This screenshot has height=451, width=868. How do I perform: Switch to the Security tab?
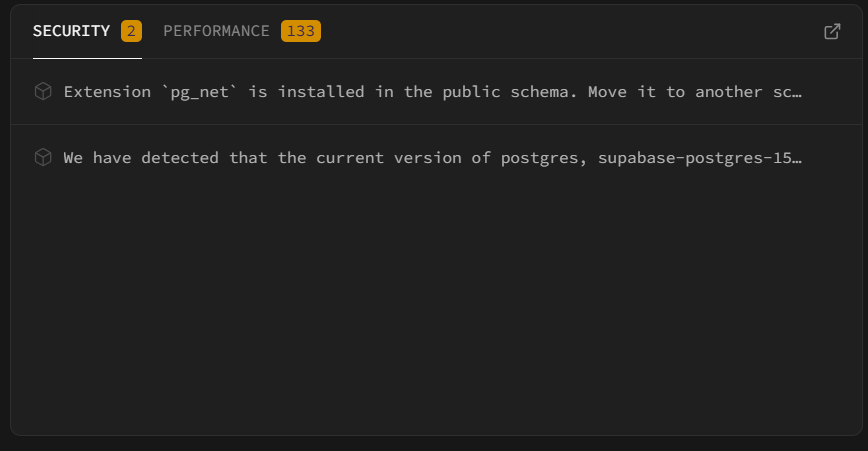click(71, 31)
